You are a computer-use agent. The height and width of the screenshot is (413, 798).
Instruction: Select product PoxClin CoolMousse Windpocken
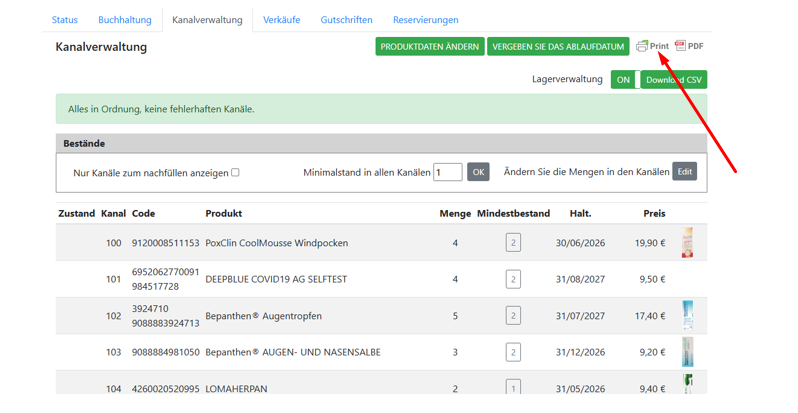pyautogui.click(x=276, y=243)
